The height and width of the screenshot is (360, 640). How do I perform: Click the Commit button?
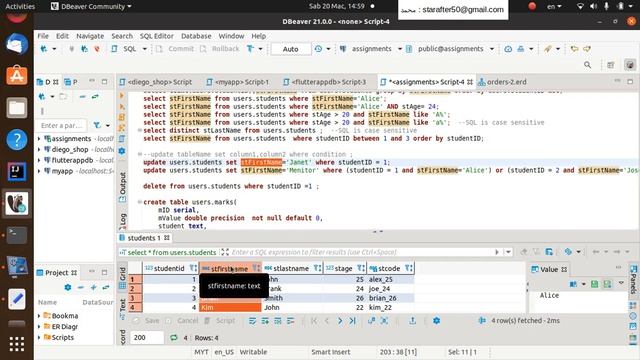click(x=176, y=49)
